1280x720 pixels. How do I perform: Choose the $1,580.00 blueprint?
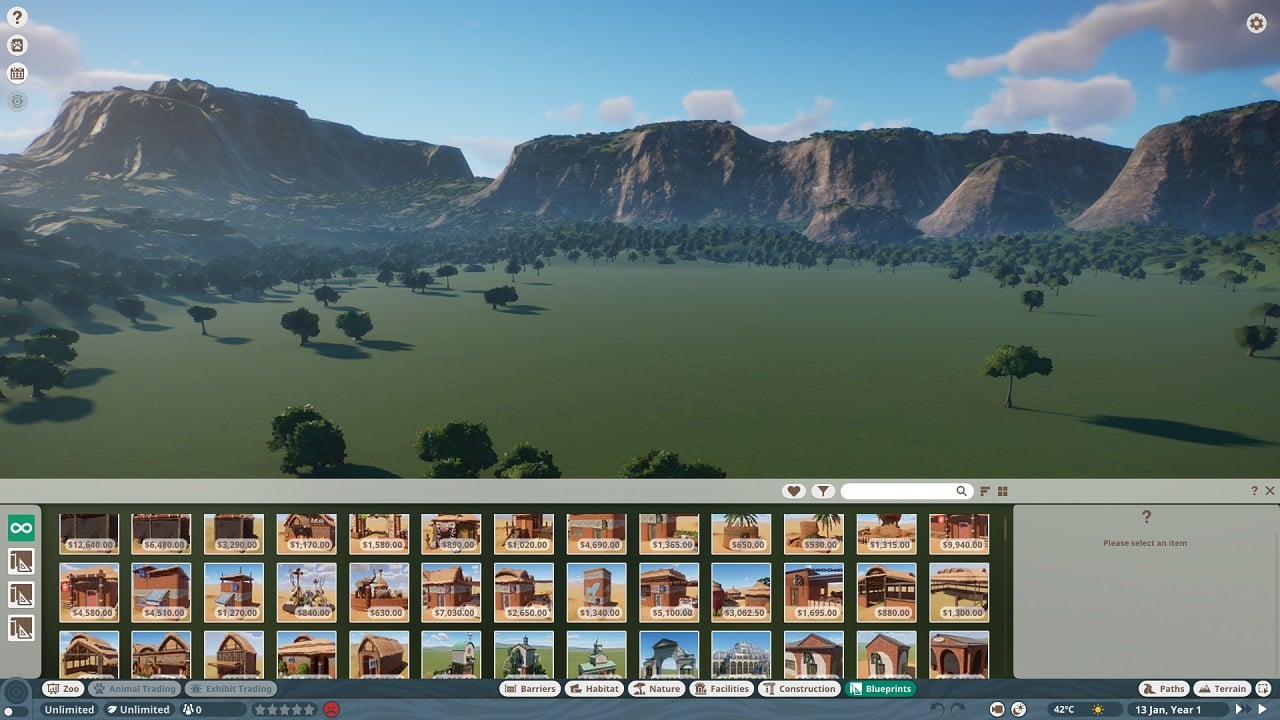point(379,534)
